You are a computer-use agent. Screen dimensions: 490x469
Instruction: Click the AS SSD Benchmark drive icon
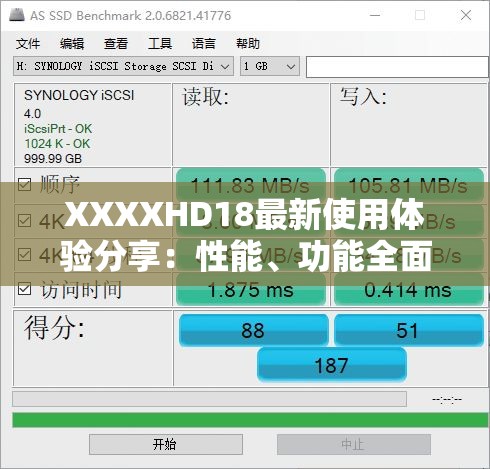click(x=17, y=15)
